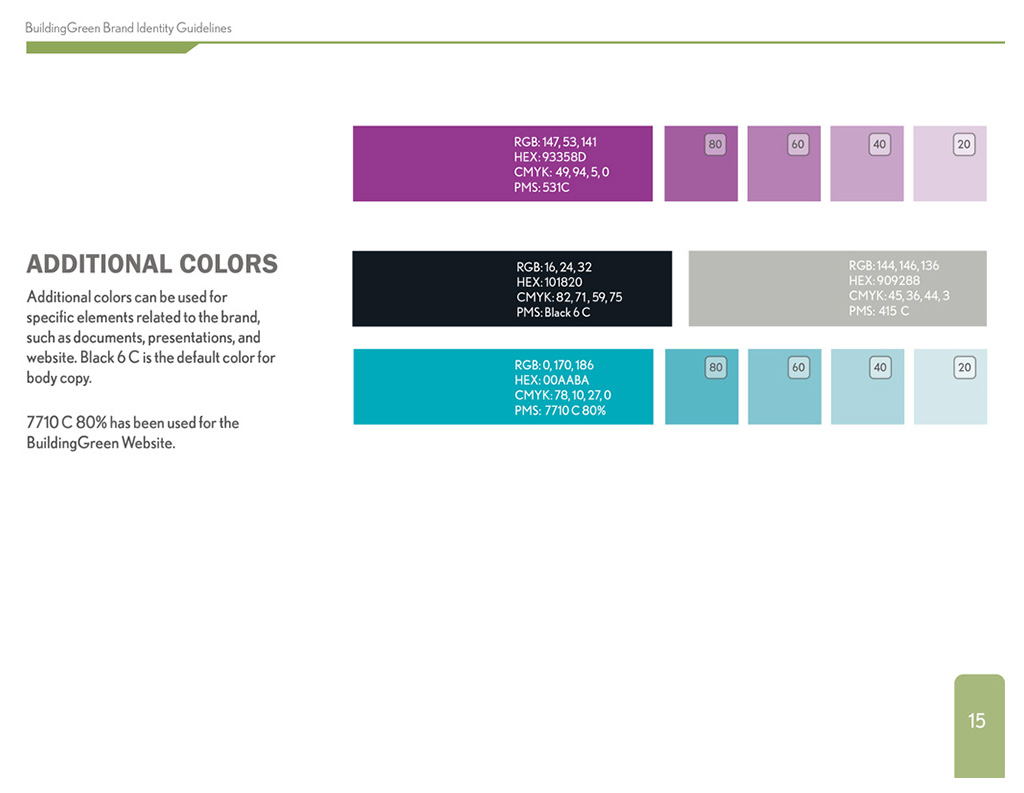Click text 'CMYK: 45, 36, 44, 3'

pos(899,296)
